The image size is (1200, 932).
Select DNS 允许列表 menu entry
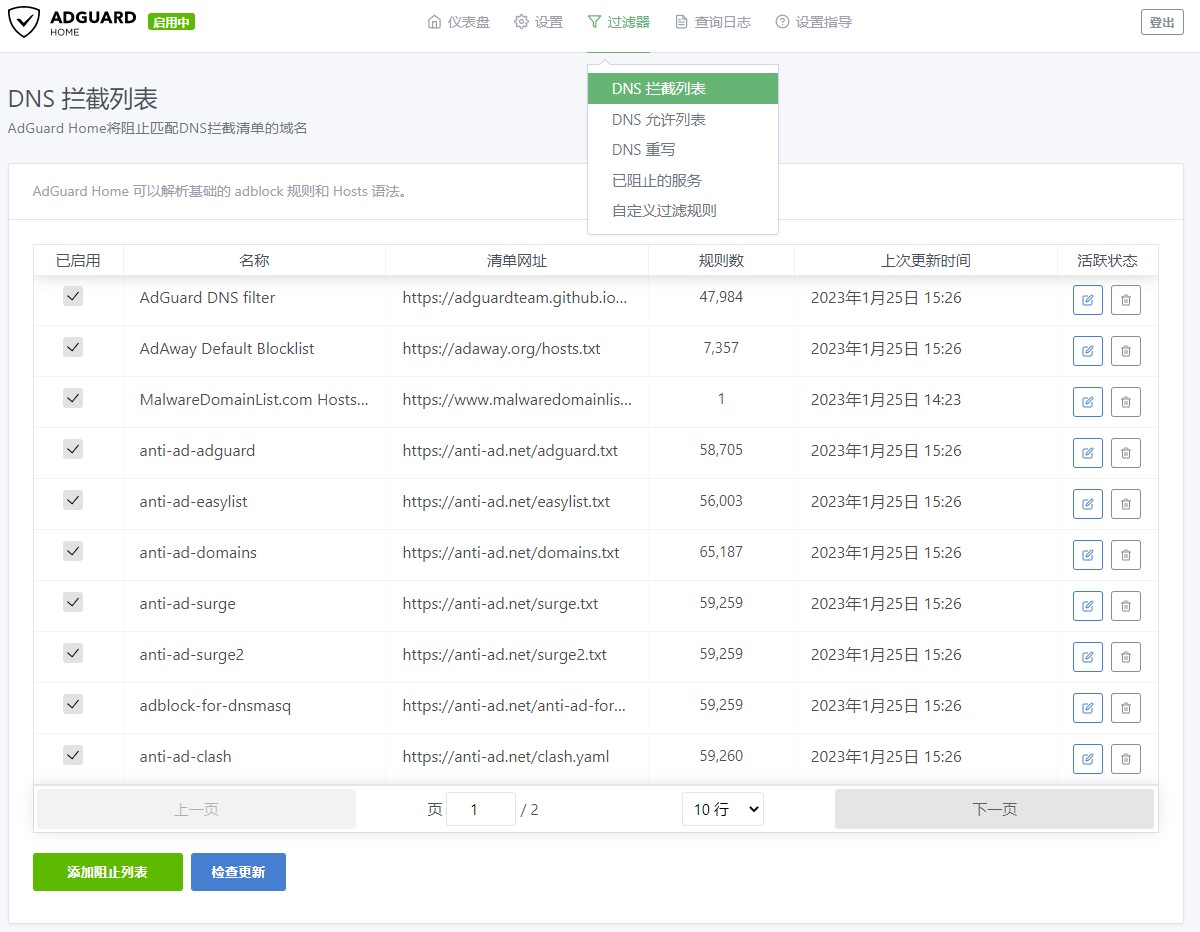(683, 120)
